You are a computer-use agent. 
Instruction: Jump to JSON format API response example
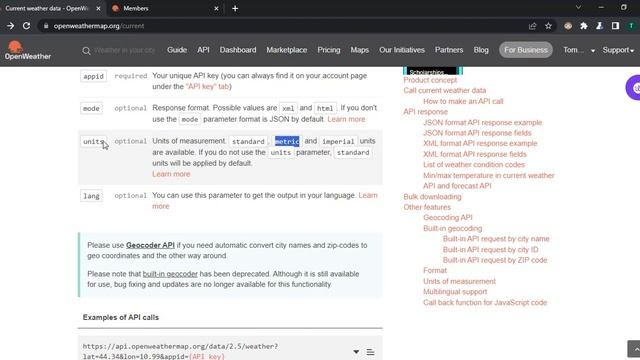tap(482, 122)
